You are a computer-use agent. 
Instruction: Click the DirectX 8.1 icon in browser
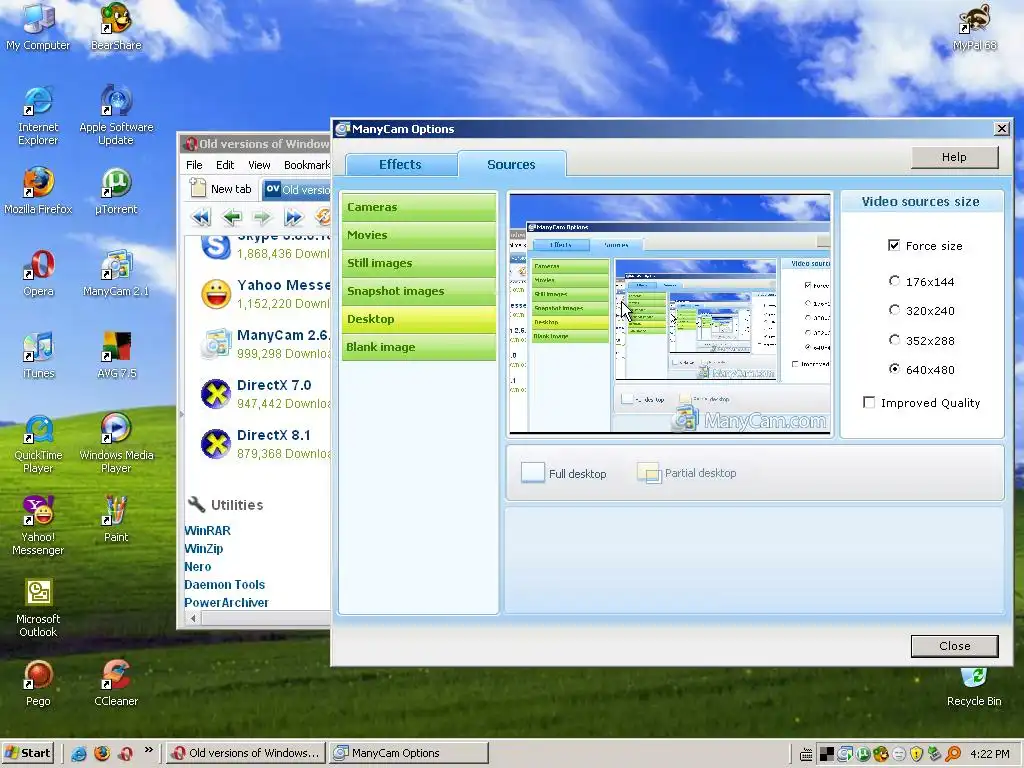coord(216,444)
